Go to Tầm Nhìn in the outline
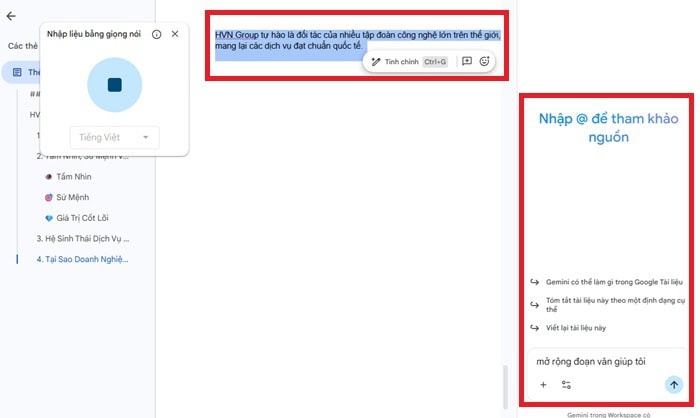Image resolution: width=700 pixels, height=418 pixels. point(74,177)
